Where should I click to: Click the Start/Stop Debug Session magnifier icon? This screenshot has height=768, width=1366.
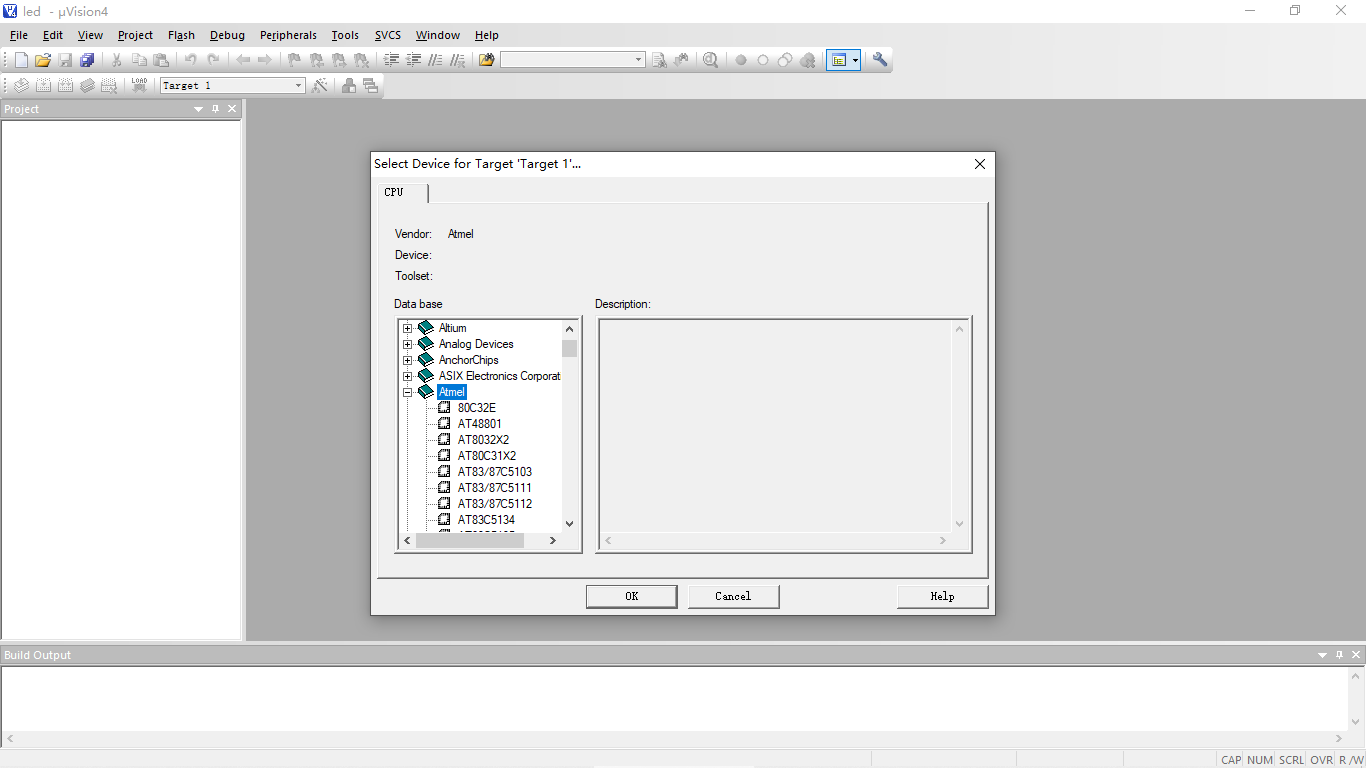[711, 60]
